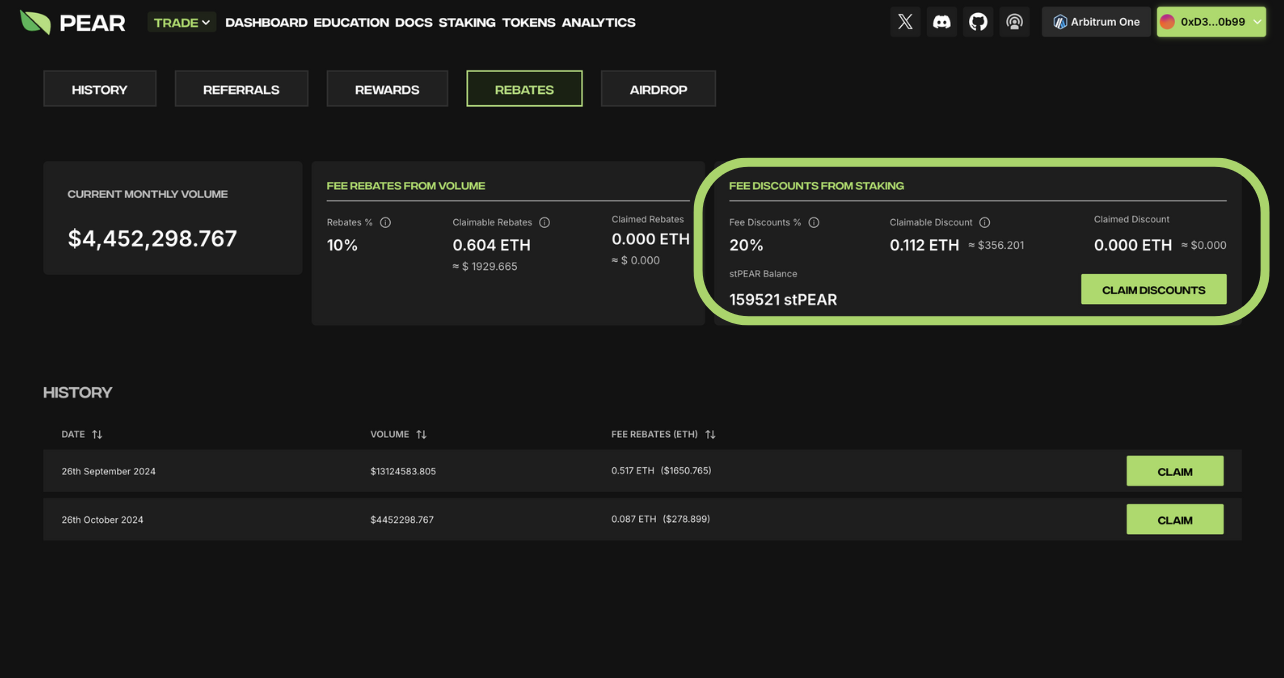The image size is (1284, 678).
Task: Sort history by Fee Rebates (ETH)
Action: point(710,434)
